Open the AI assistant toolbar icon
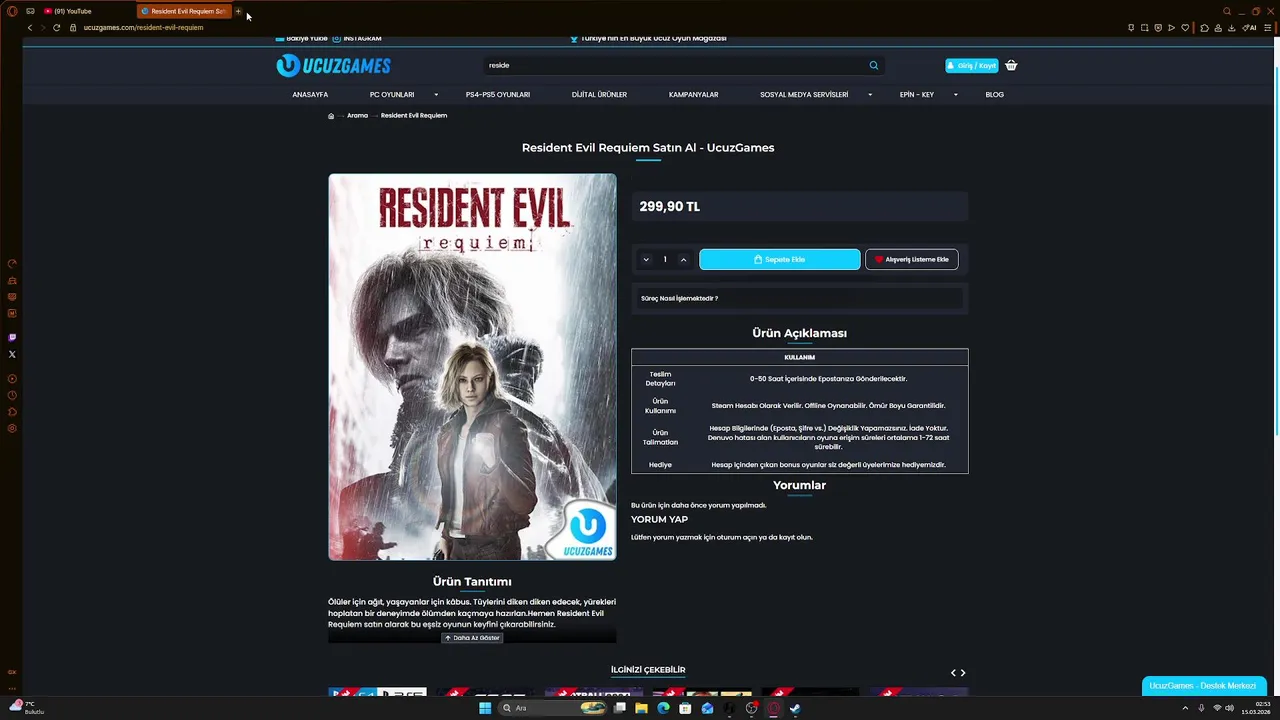The width and height of the screenshot is (1280, 720). coord(1249,28)
